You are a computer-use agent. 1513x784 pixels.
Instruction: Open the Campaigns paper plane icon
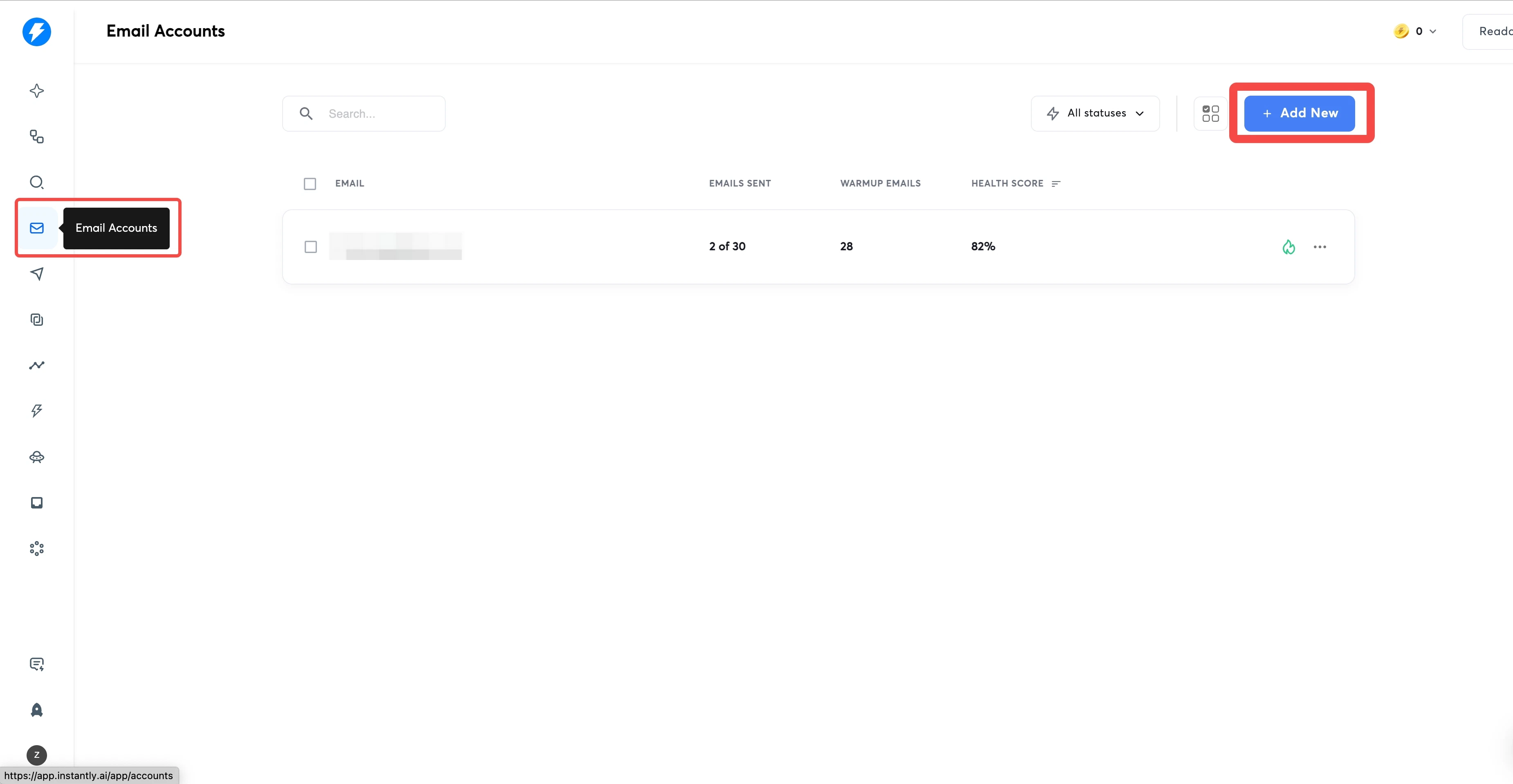point(37,274)
